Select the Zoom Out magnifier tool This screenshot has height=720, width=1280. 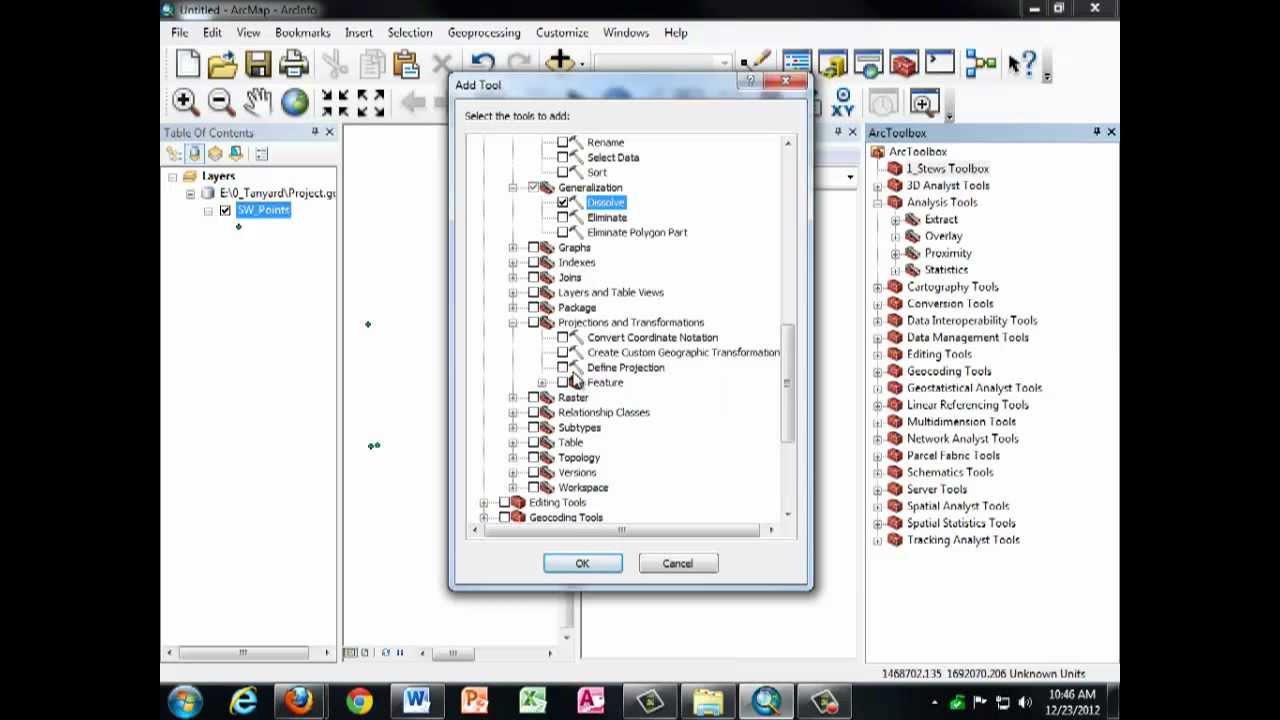[221, 101]
